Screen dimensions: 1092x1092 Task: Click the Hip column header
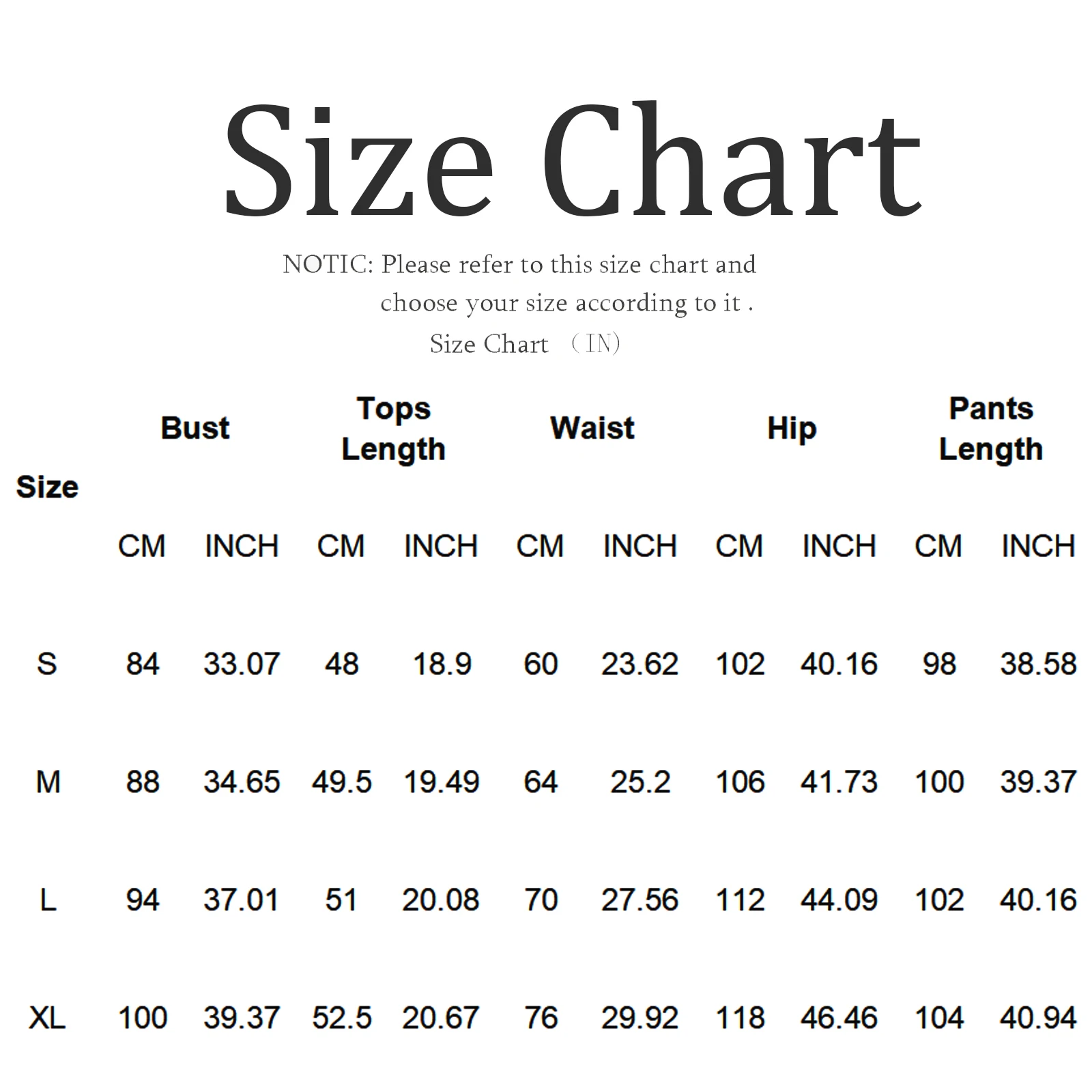[x=792, y=429]
